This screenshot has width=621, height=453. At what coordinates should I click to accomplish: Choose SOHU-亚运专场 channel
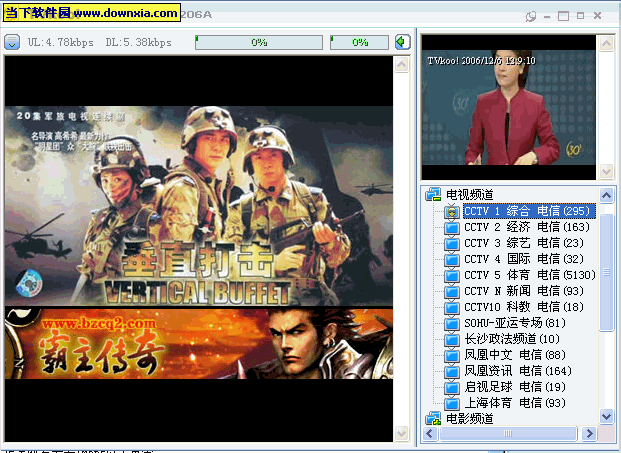point(514,324)
